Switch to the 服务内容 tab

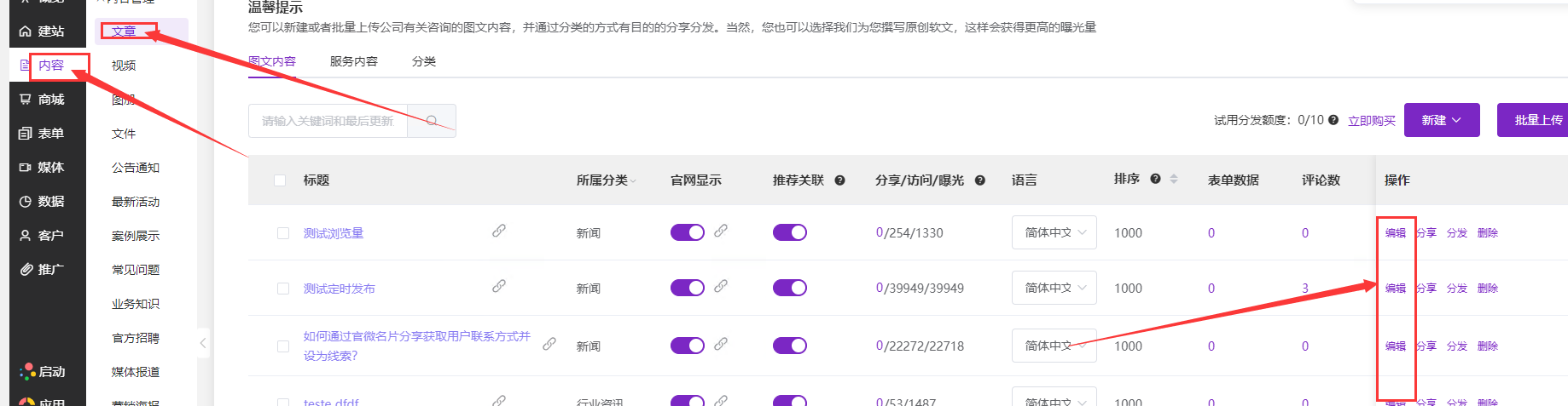354,61
